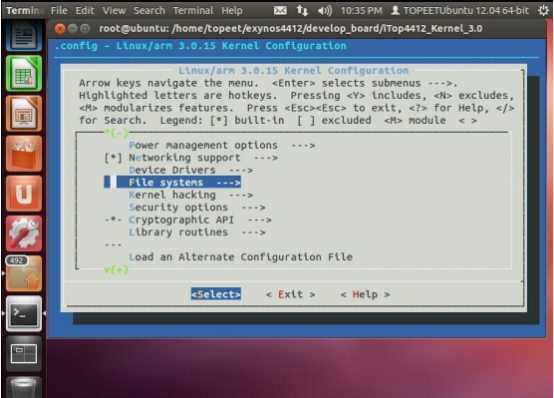Launch LibreOffice Impress presentation dock icon
This screenshot has width=554, height=398.
coord(24,113)
